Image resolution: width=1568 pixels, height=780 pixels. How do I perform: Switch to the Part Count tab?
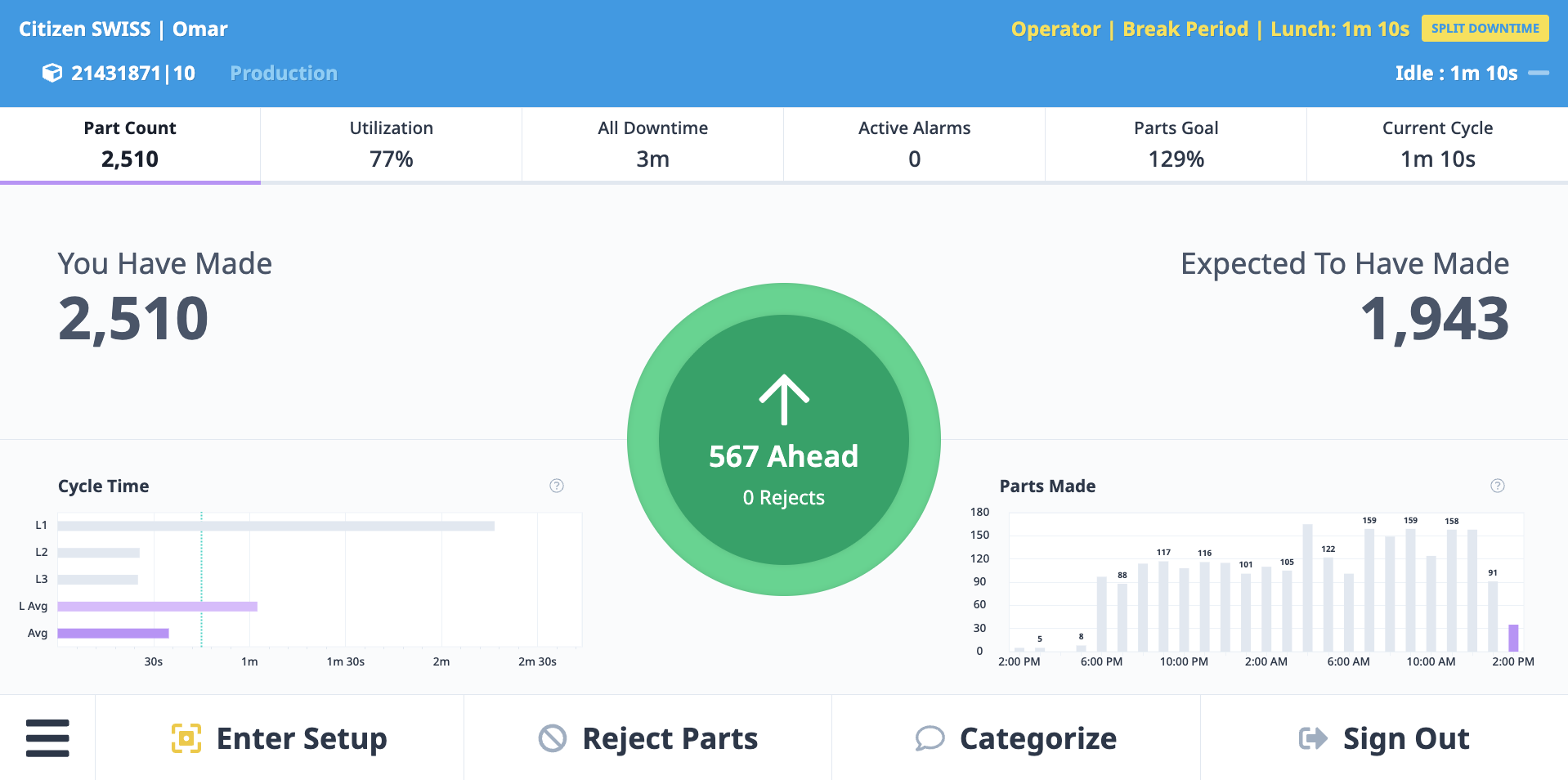coord(129,144)
